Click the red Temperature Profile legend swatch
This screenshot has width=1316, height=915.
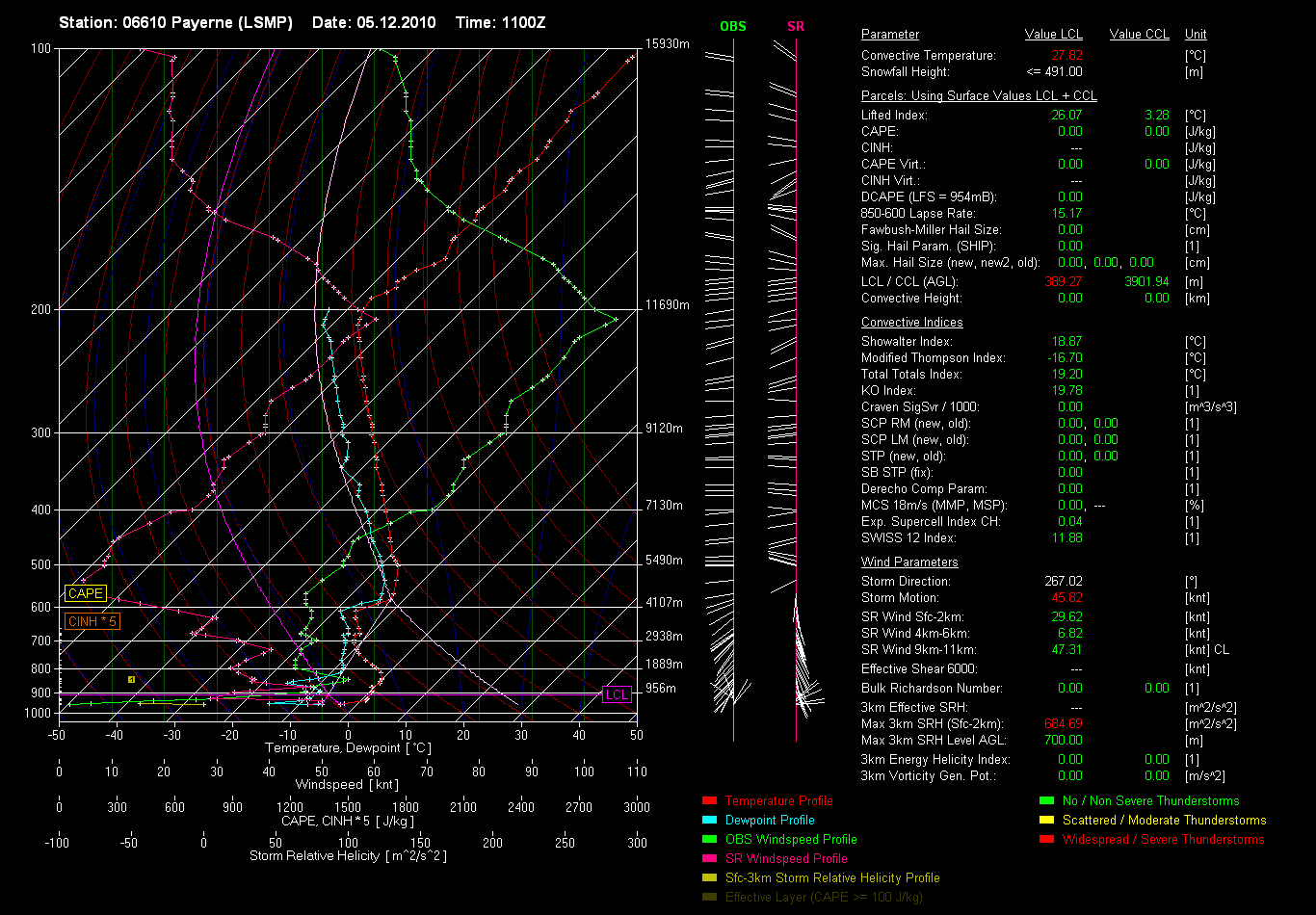[x=709, y=801]
